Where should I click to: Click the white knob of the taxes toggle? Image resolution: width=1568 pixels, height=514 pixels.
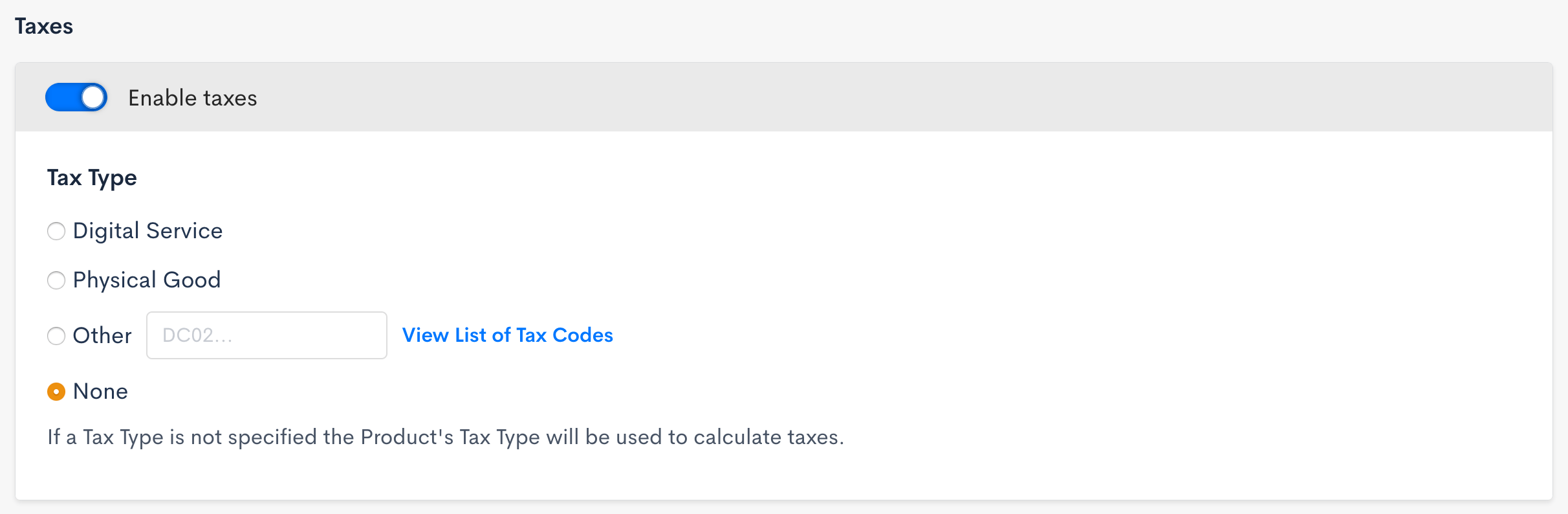93,98
